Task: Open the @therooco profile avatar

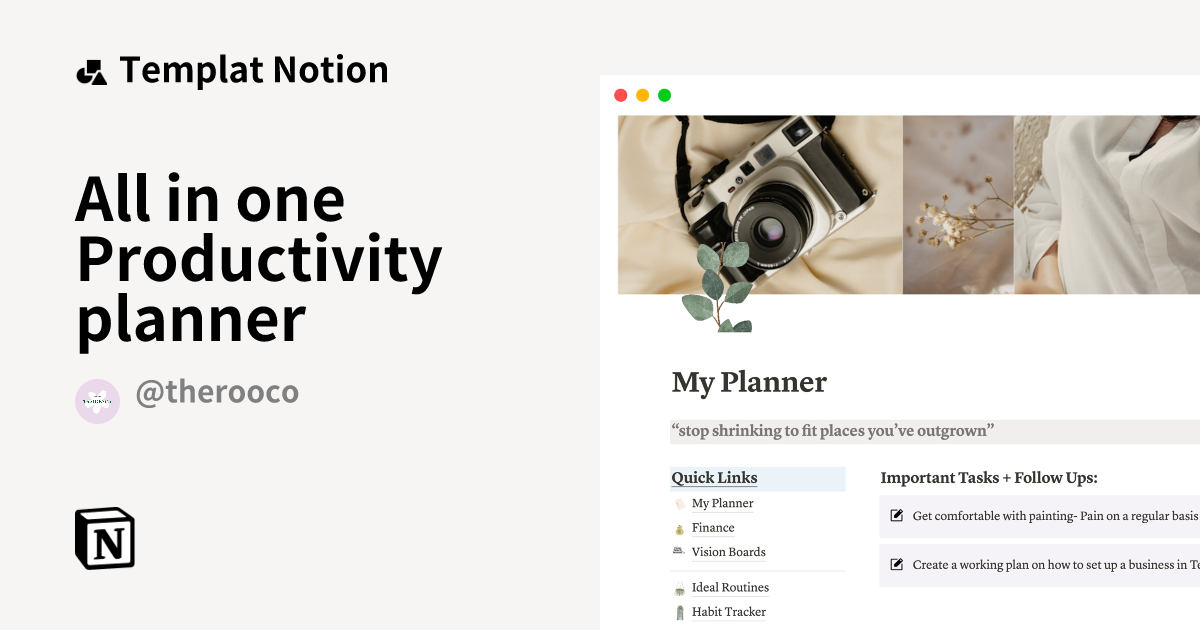Action: click(x=97, y=401)
